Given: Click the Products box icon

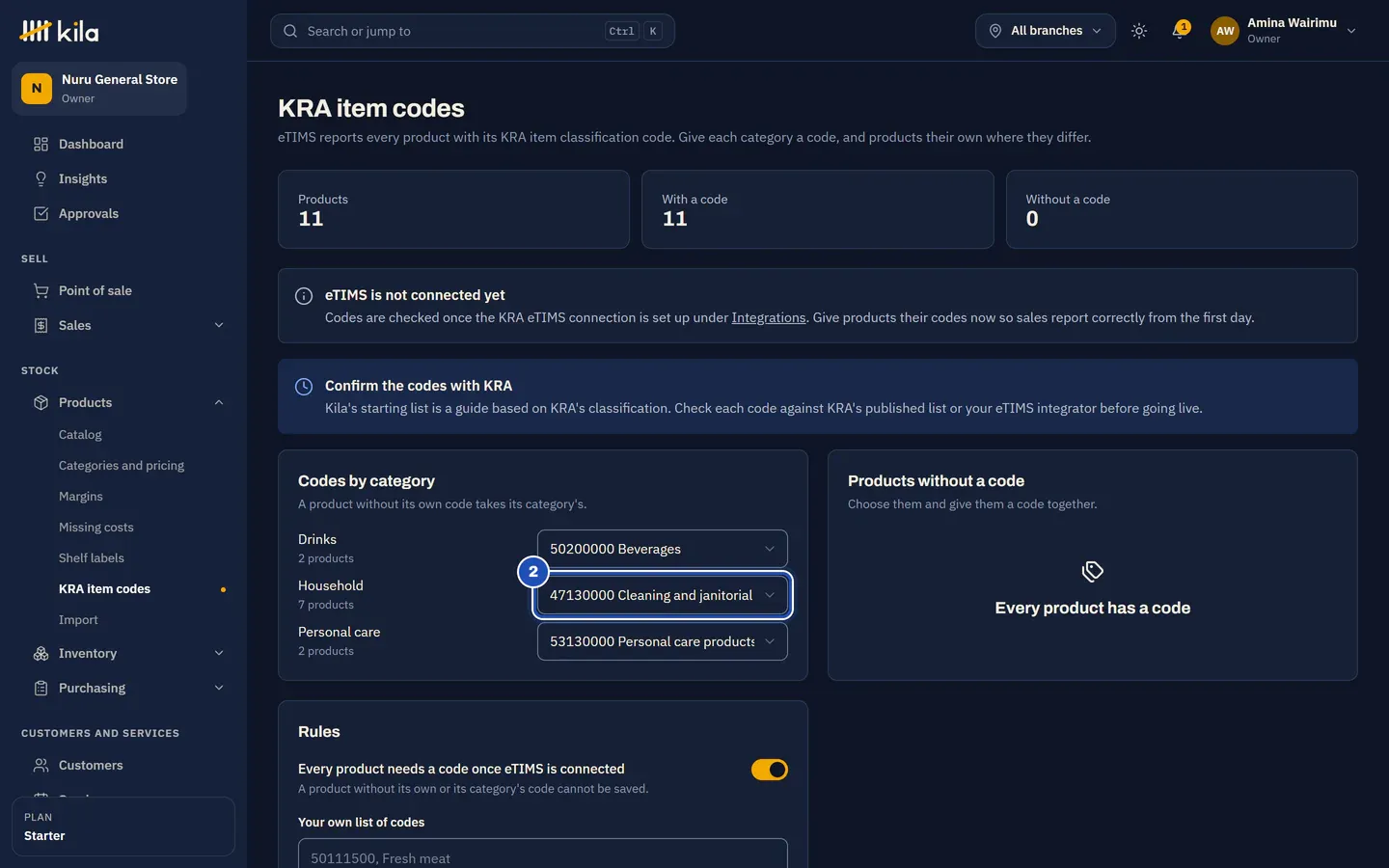Looking at the screenshot, I should coord(41,402).
